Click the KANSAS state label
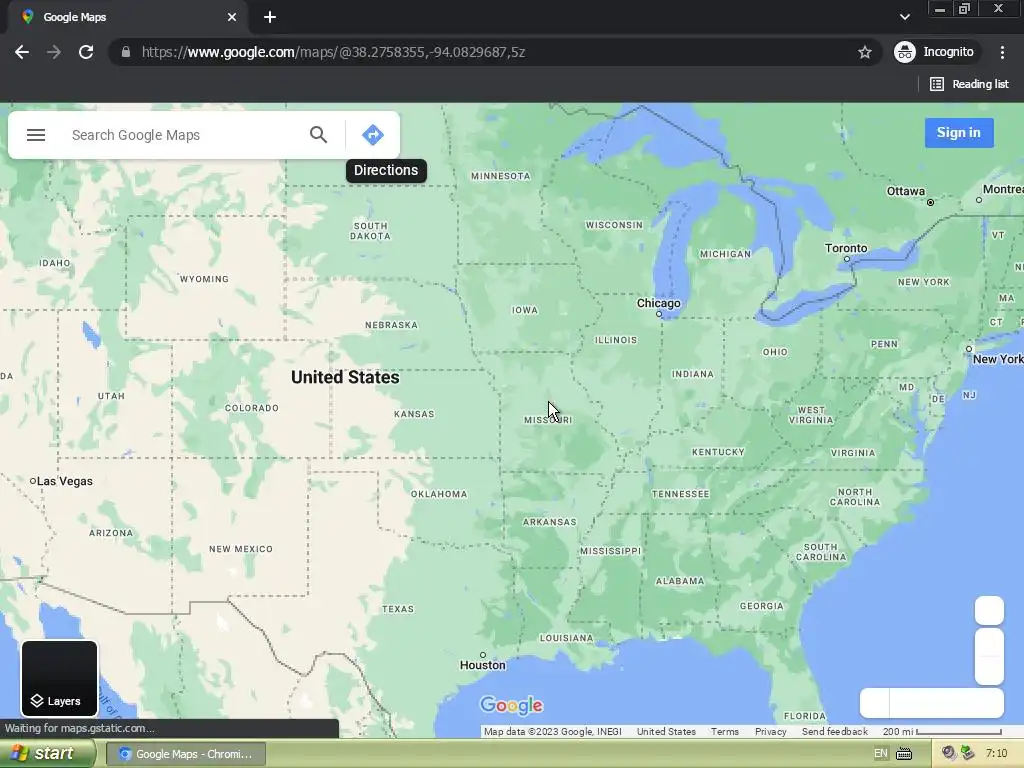Image resolution: width=1024 pixels, height=768 pixels. (x=414, y=414)
